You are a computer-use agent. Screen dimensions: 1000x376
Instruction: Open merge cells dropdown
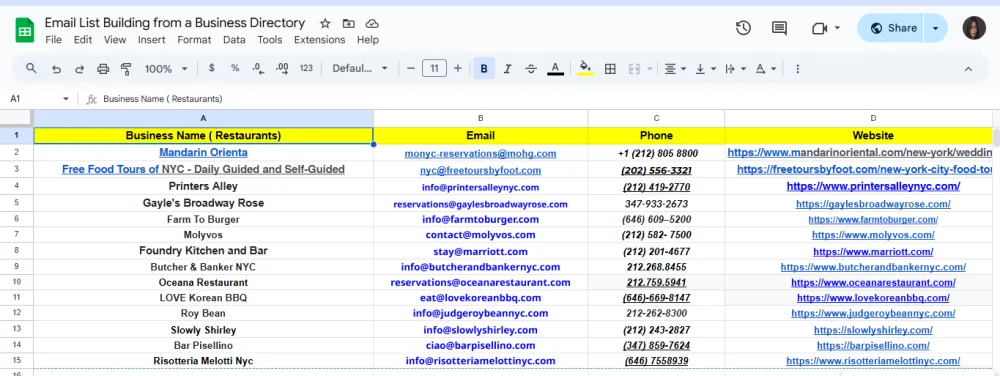[650, 69]
